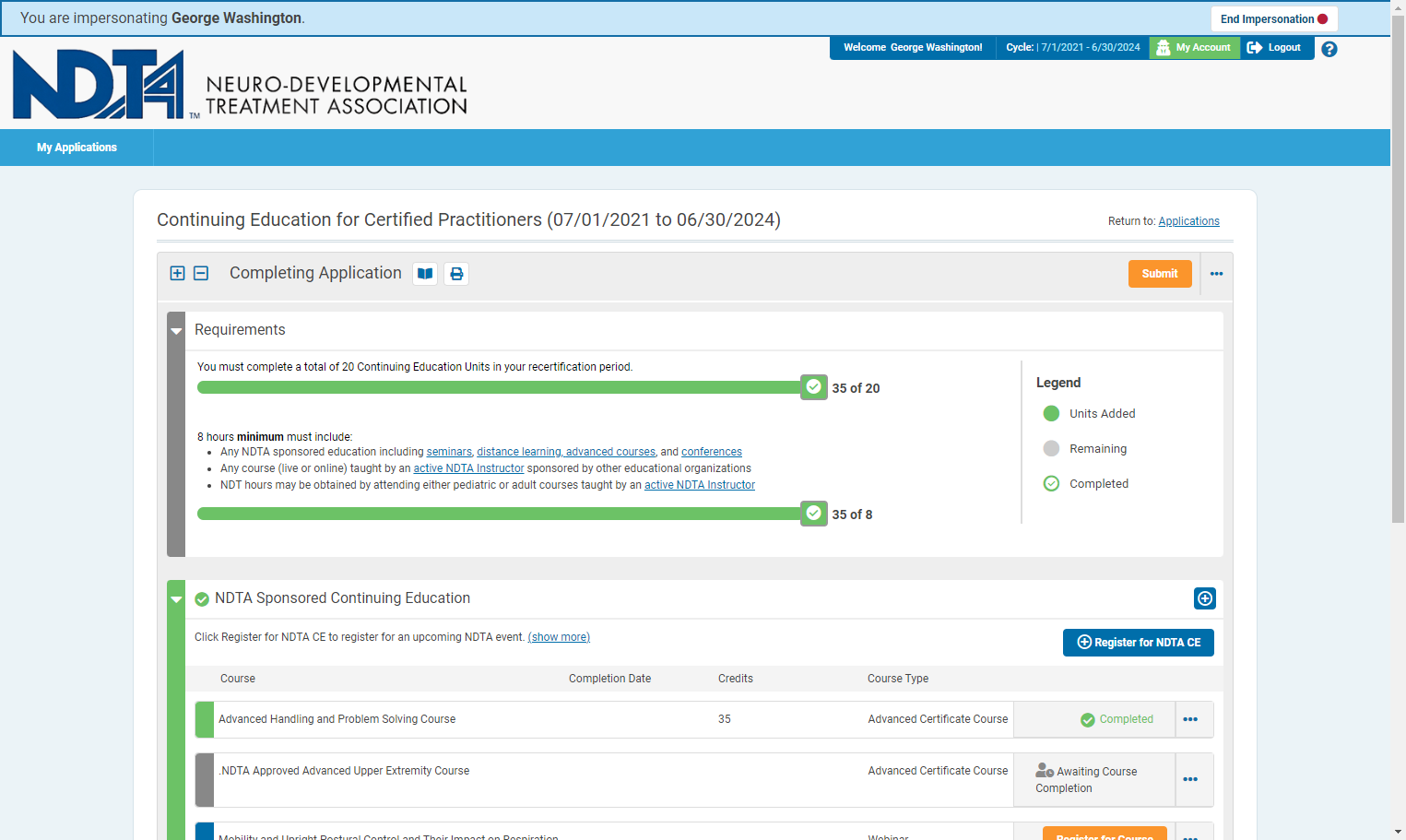Click the Completed legend checkmark icon
Screen dimensions: 1406x840
(x=1051, y=483)
